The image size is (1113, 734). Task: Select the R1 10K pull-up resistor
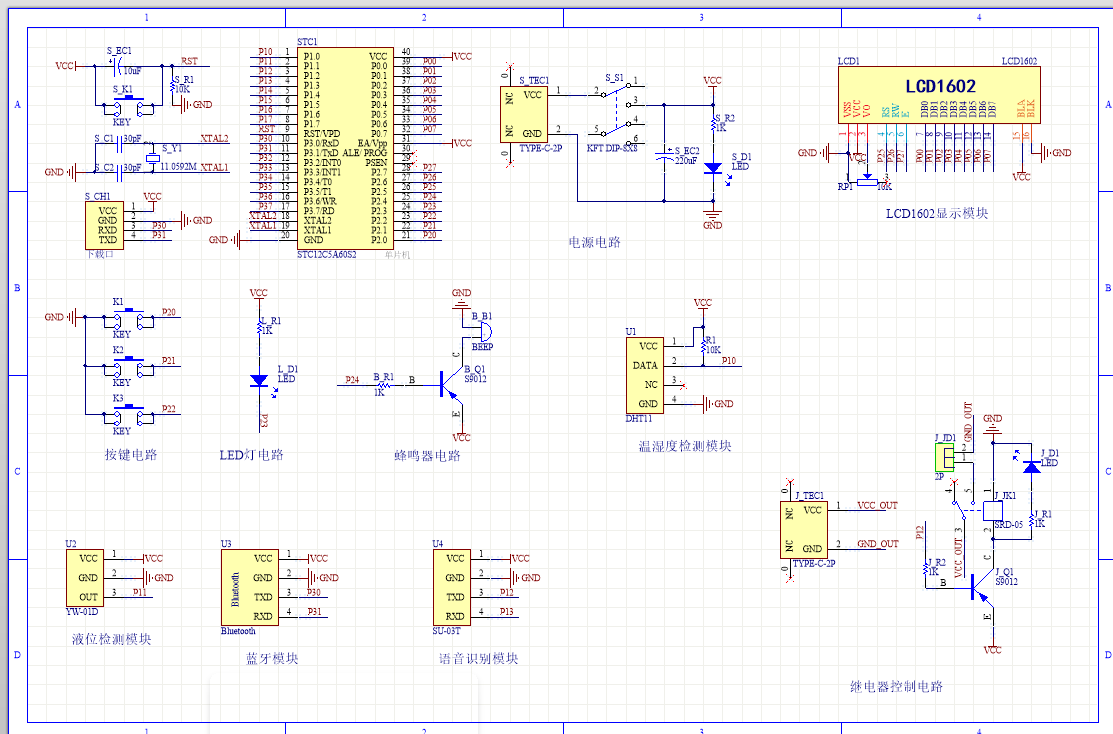[703, 346]
